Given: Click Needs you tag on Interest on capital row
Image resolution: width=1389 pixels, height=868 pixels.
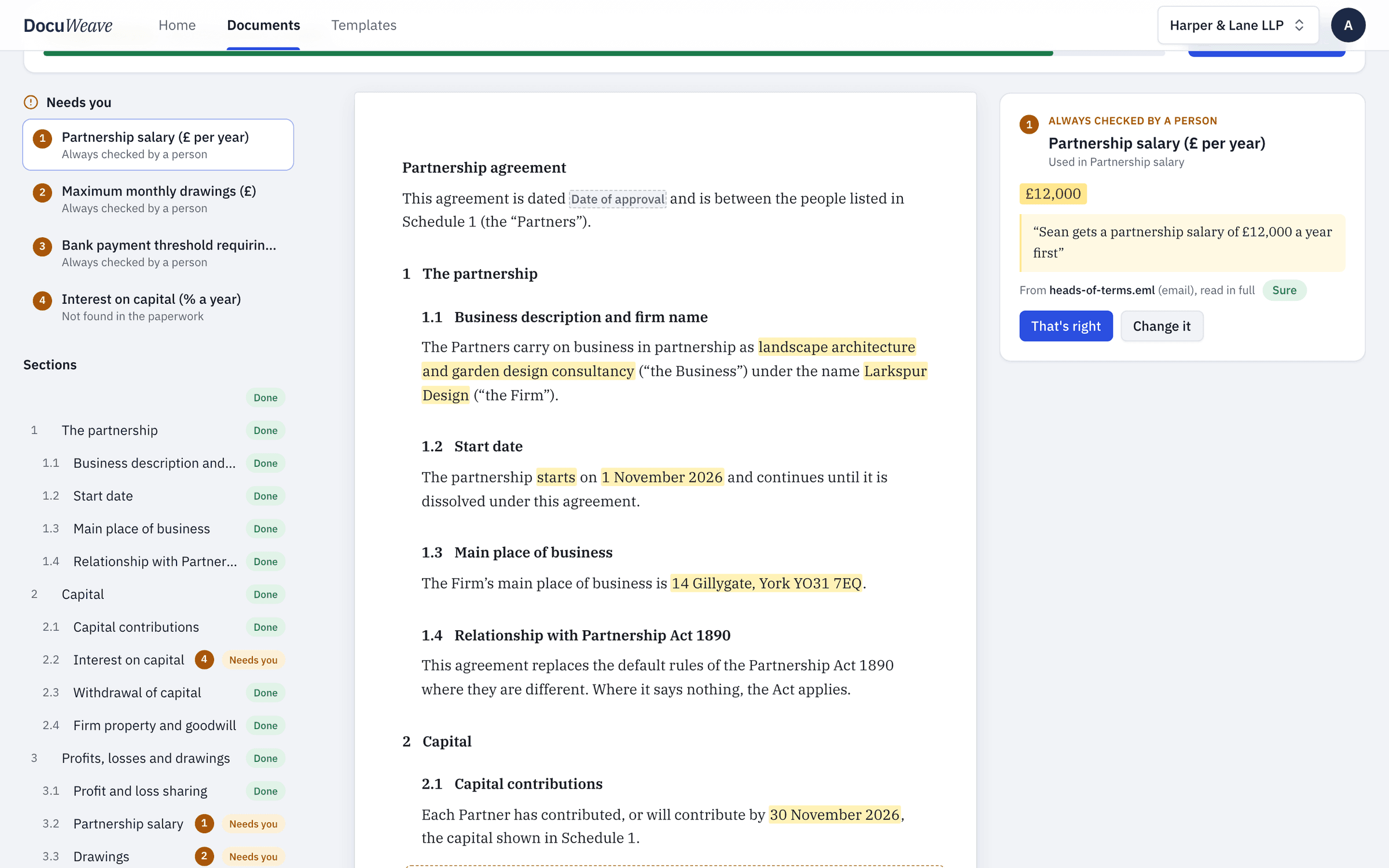Looking at the screenshot, I should click(x=253, y=660).
